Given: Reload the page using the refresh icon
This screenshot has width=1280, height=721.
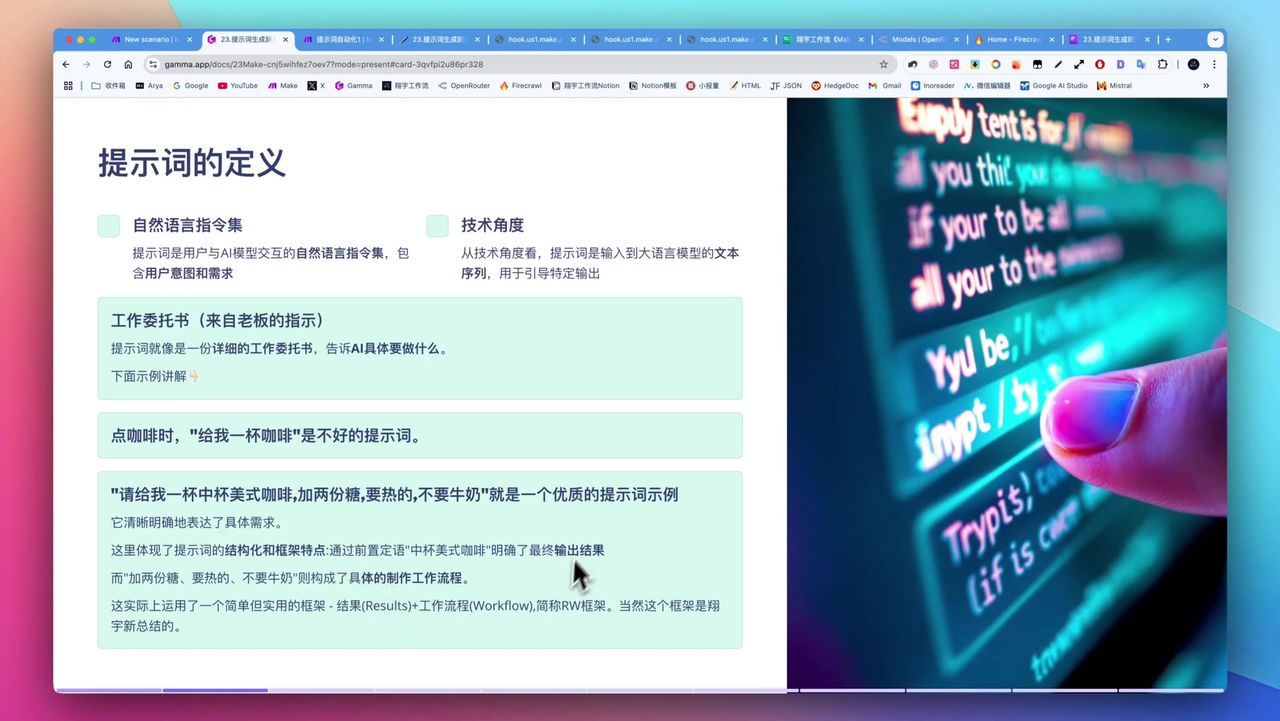Looking at the screenshot, I should pos(107,64).
